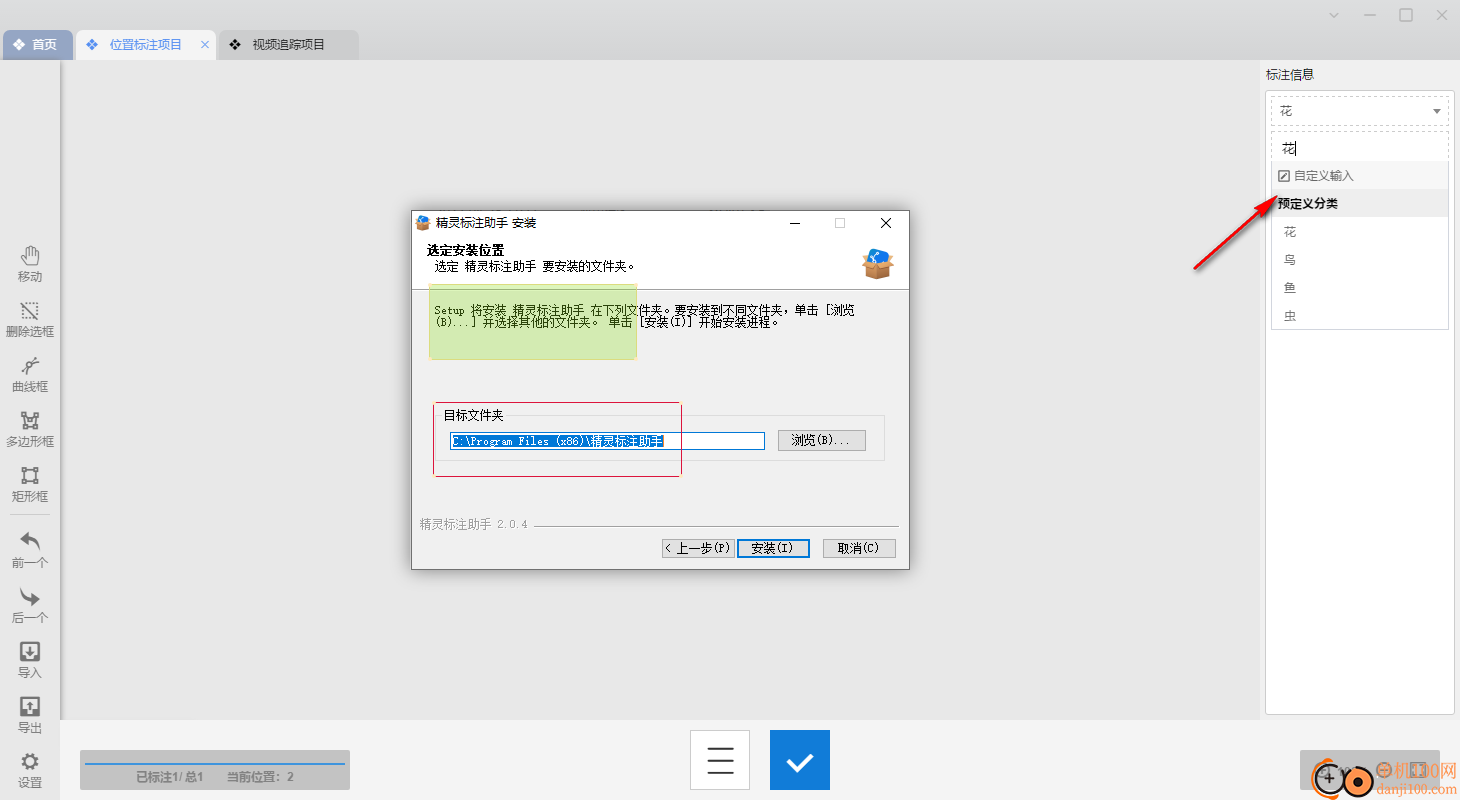1460x800 pixels.
Task: Click the 预定义分类 header
Action: [x=1360, y=203]
